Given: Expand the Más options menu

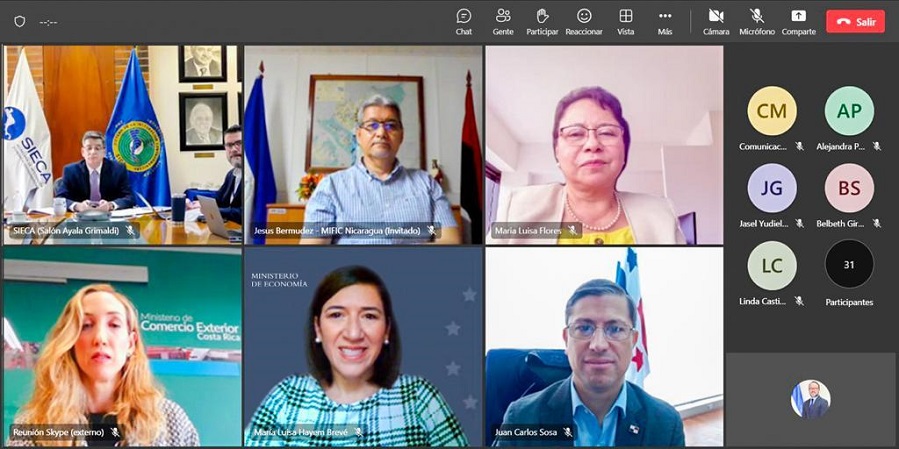Looking at the screenshot, I should [665, 21].
